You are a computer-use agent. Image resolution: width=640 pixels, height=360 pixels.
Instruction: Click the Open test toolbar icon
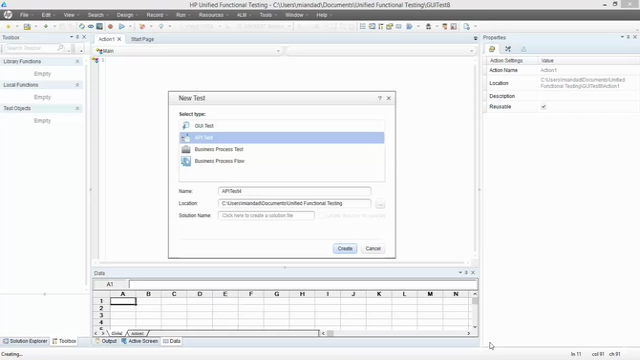[27, 27]
